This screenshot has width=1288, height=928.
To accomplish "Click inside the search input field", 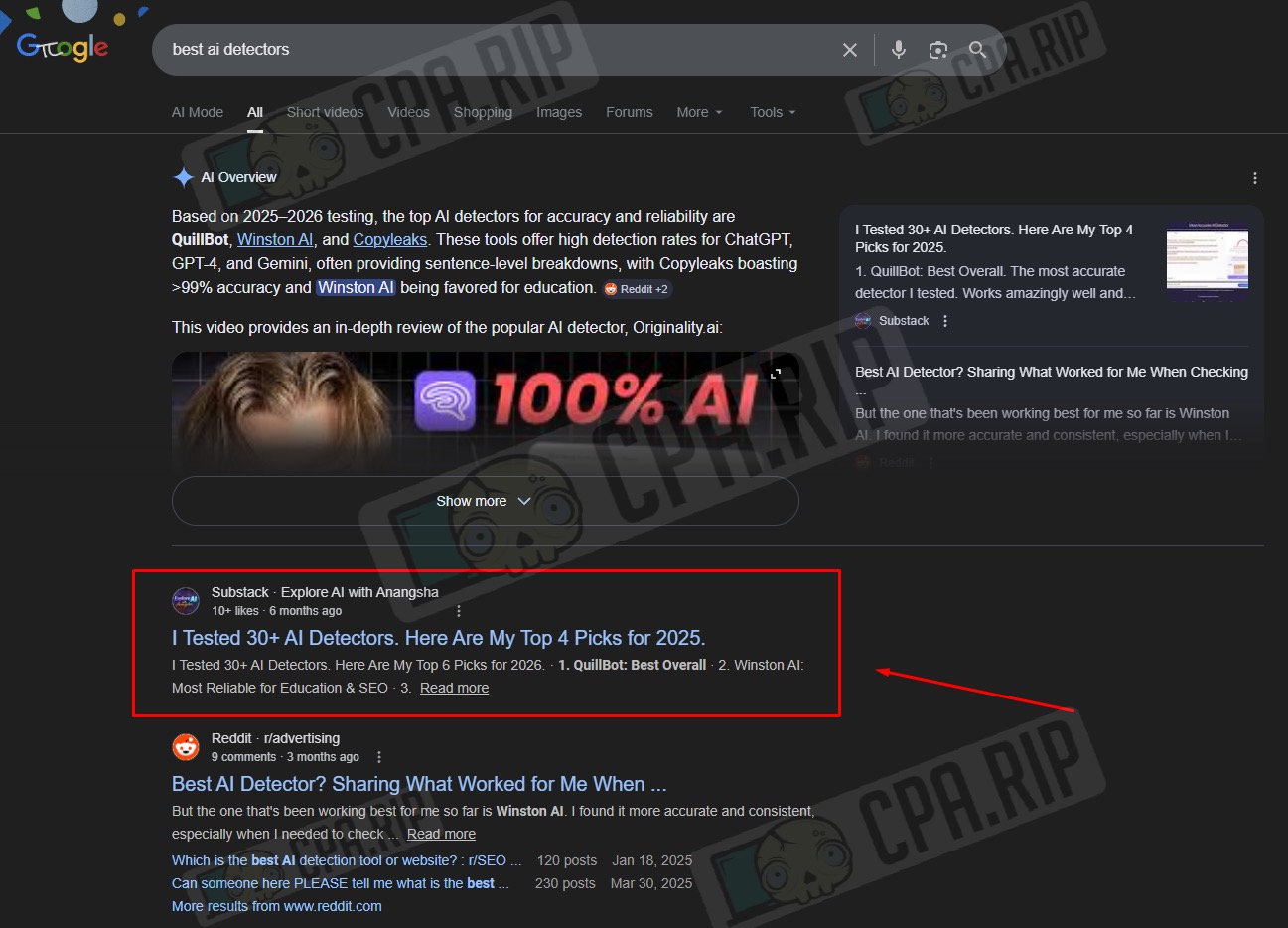I will pos(447,49).
